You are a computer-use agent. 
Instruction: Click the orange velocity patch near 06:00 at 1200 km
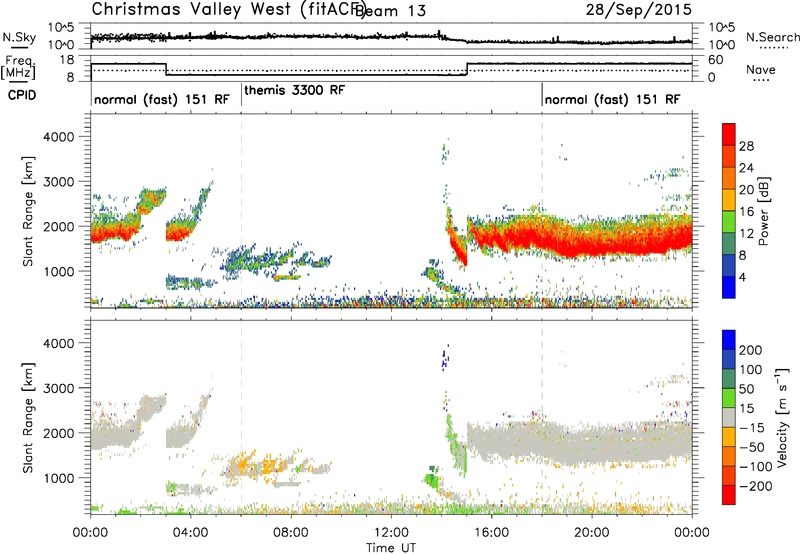click(242, 465)
